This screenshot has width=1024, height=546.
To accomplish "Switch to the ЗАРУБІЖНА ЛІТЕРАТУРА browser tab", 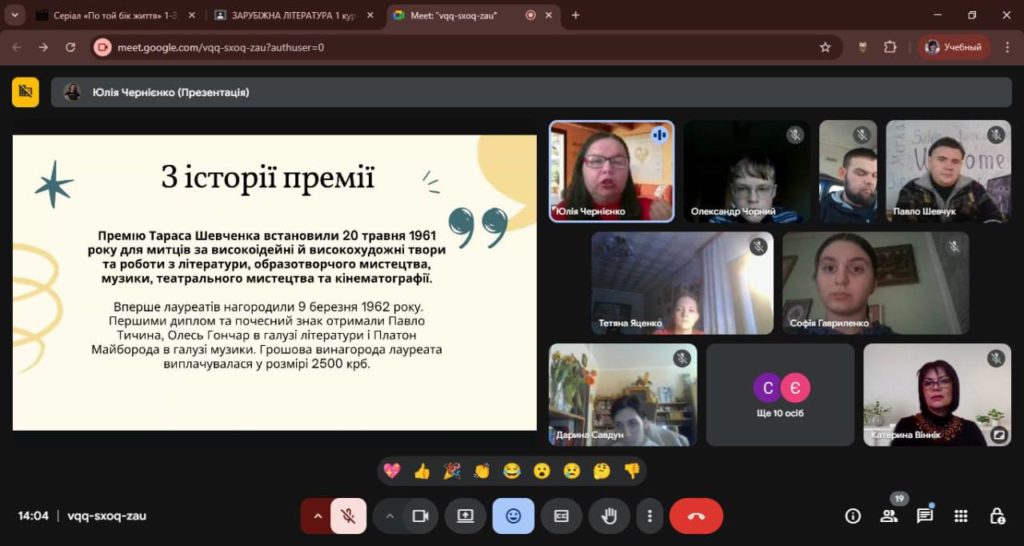I will coord(295,15).
